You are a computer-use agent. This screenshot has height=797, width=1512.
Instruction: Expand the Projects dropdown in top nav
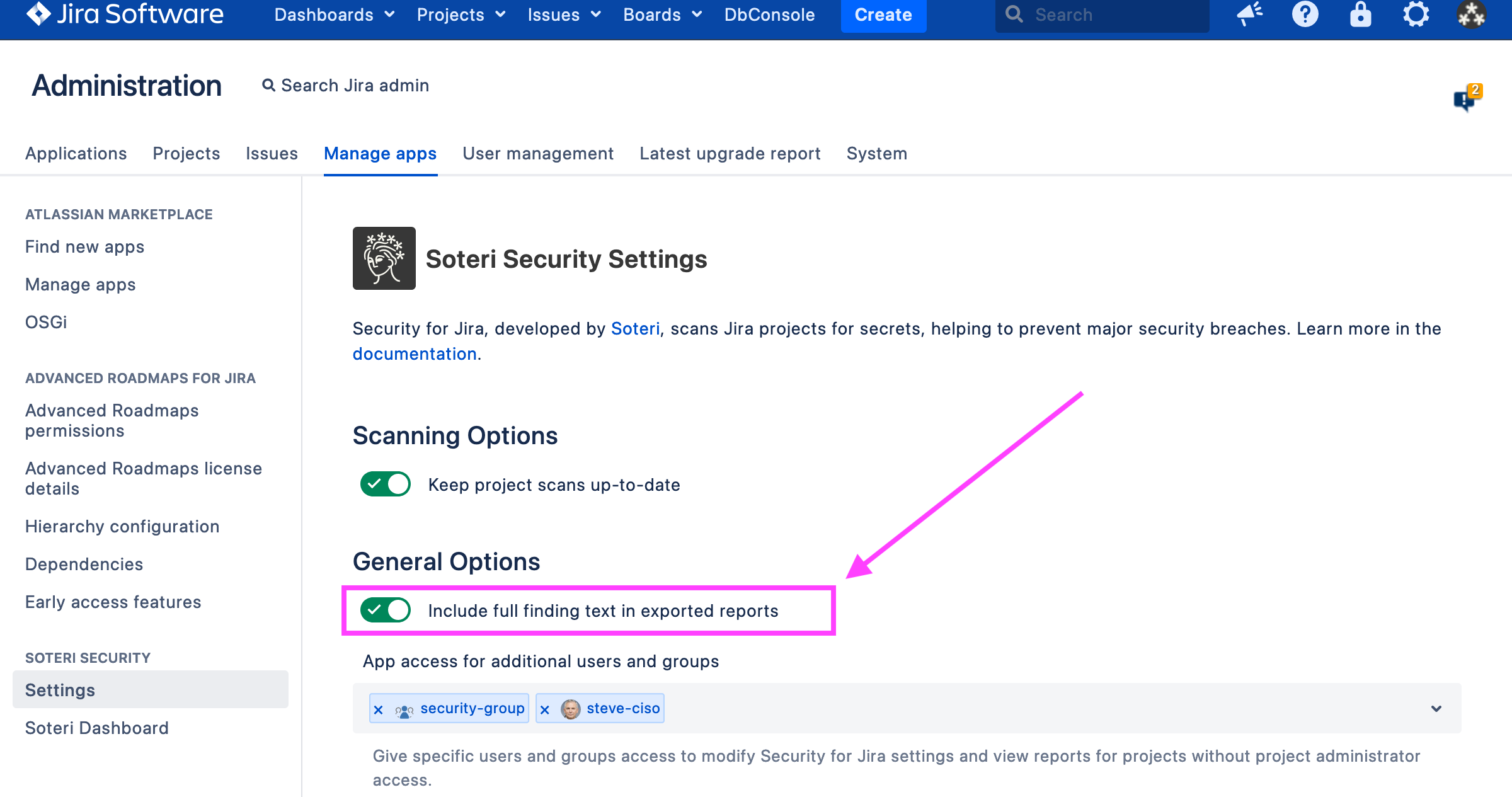tap(461, 14)
